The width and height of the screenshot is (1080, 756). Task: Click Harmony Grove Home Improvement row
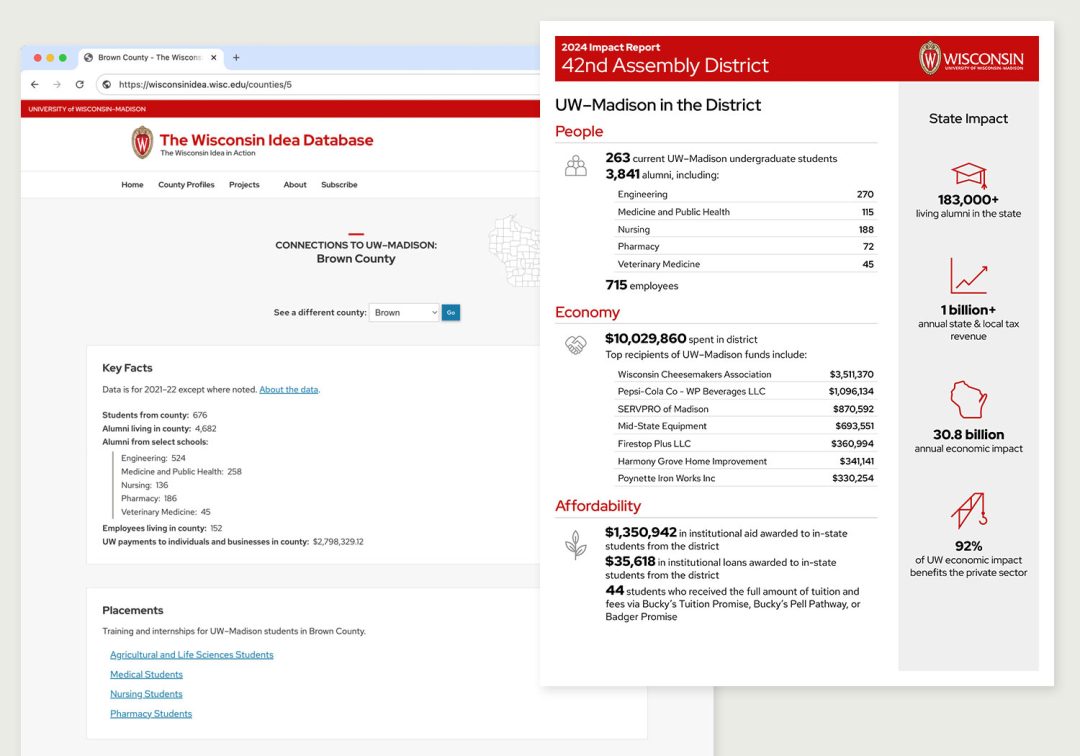[745, 461]
